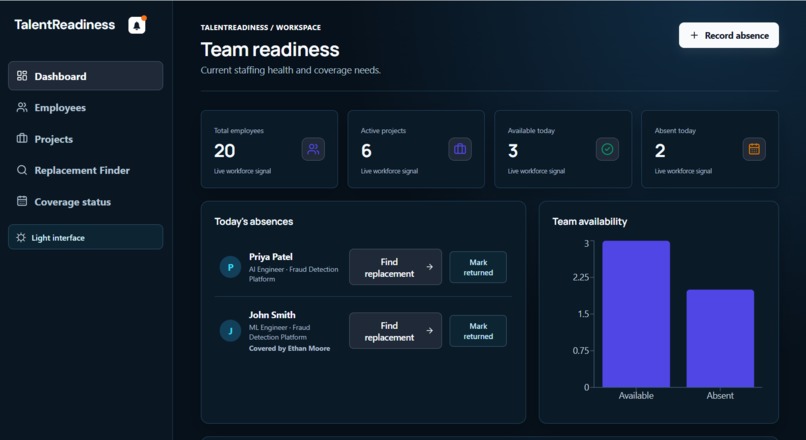Click 'Covered by Ethan Moore' text
Image resolution: width=806 pixels, height=440 pixels.
pyautogui.click(x=289, y=348)
